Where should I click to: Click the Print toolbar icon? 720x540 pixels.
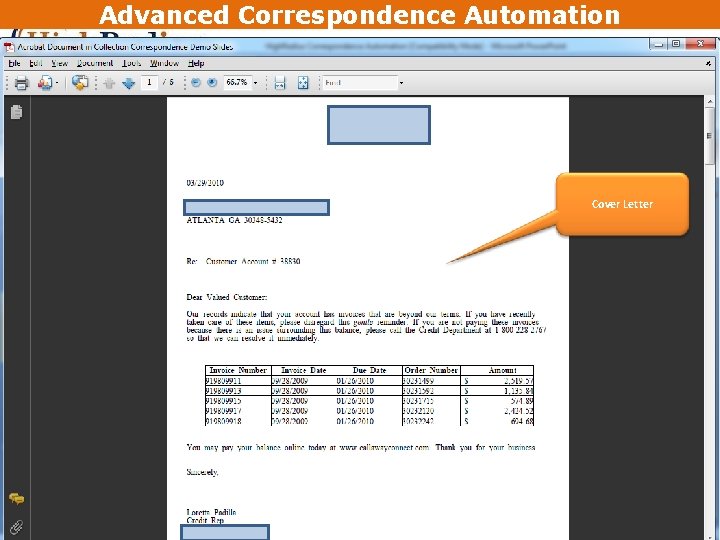22,83
